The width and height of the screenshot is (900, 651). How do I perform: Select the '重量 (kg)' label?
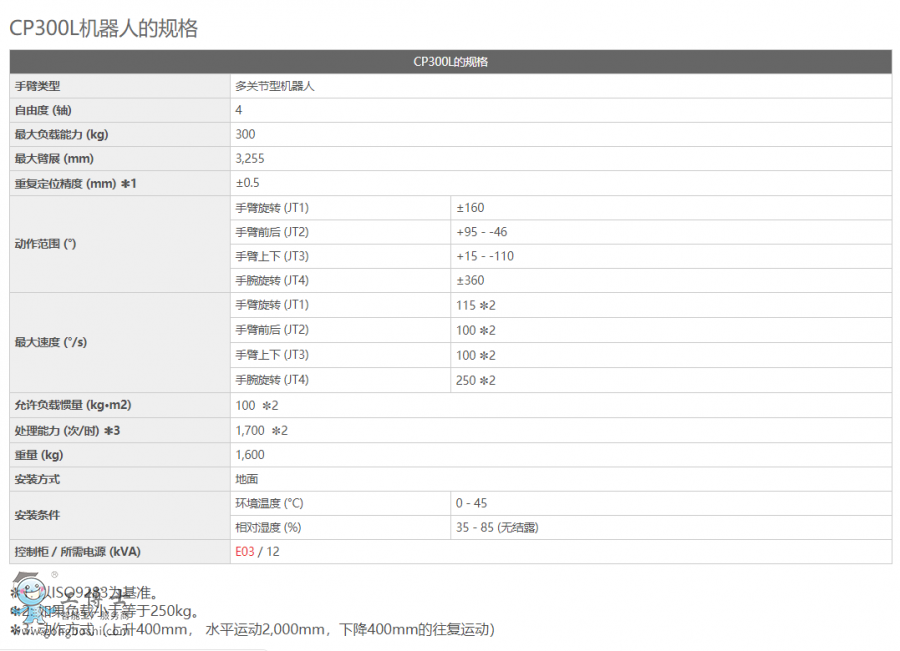(39, 455)
